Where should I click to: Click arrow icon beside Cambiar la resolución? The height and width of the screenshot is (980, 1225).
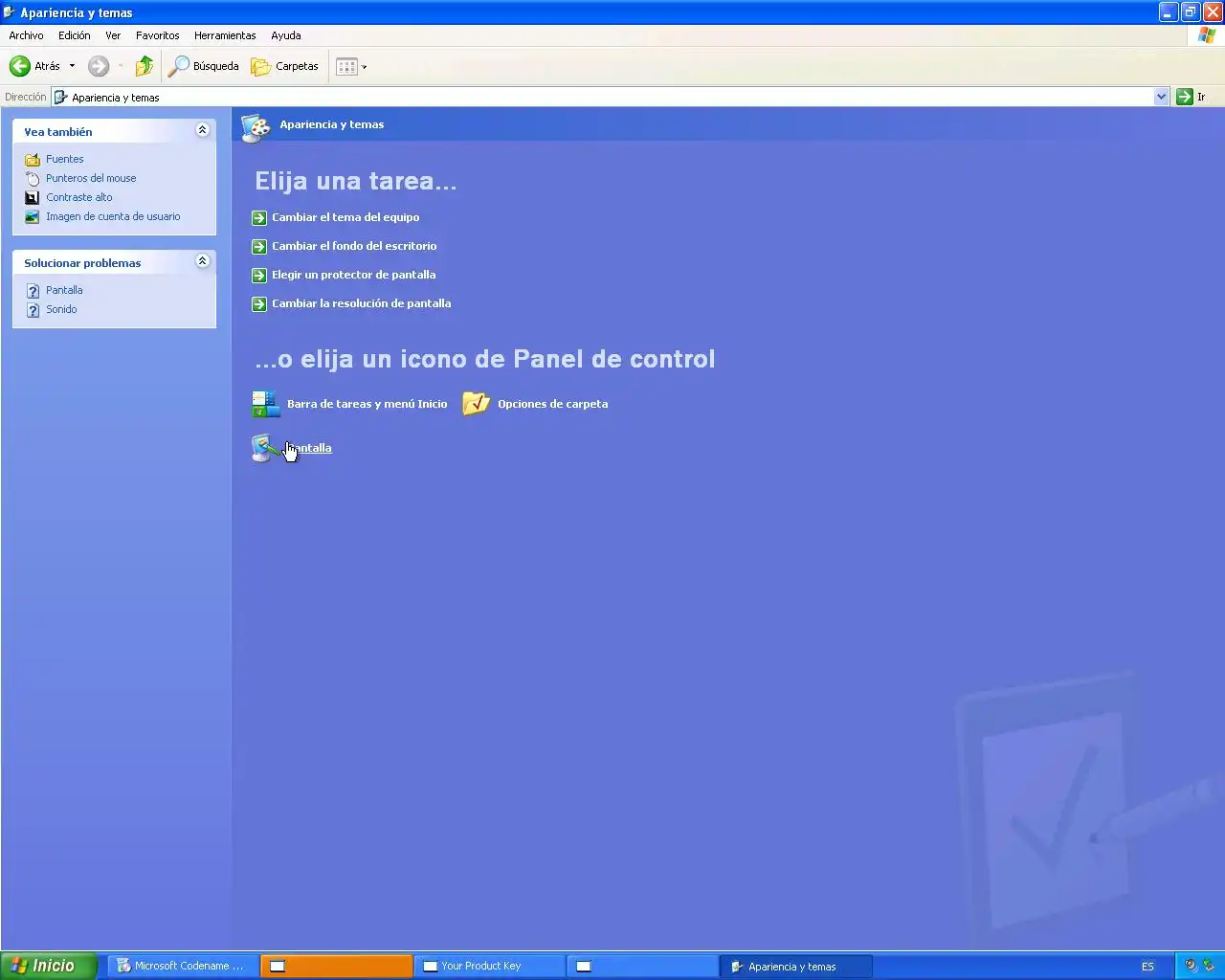259,304
